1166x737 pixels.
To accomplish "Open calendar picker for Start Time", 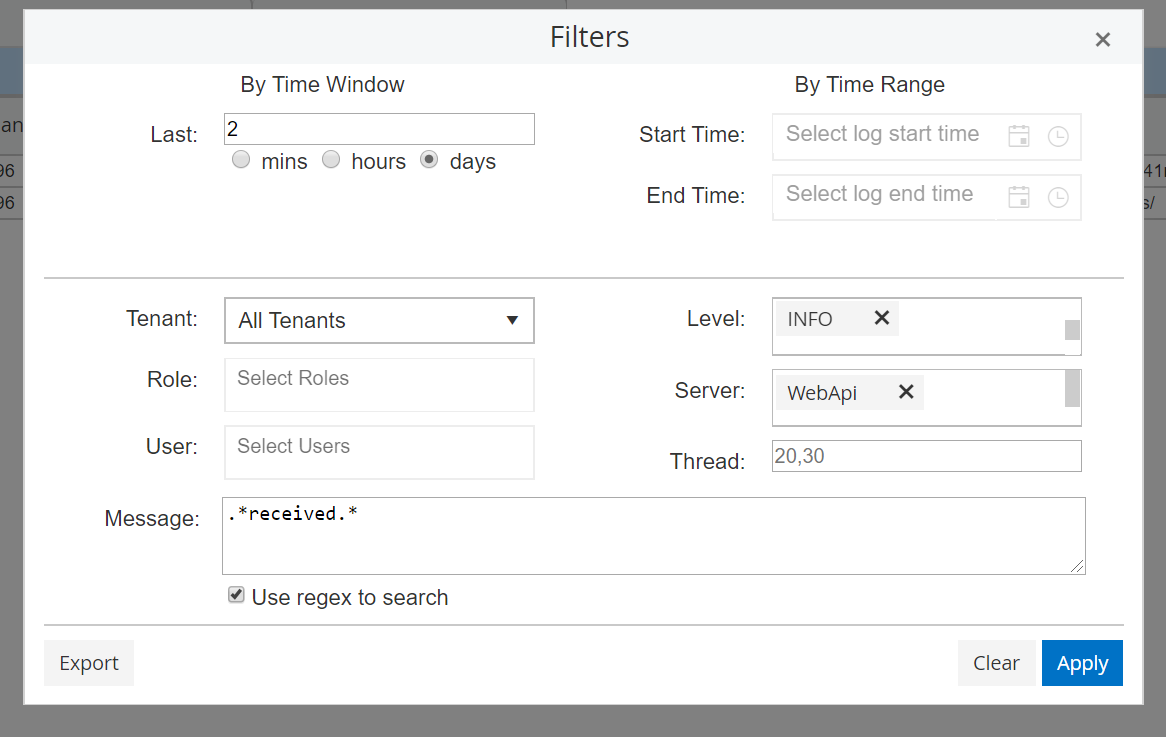I will point(1019,137).
